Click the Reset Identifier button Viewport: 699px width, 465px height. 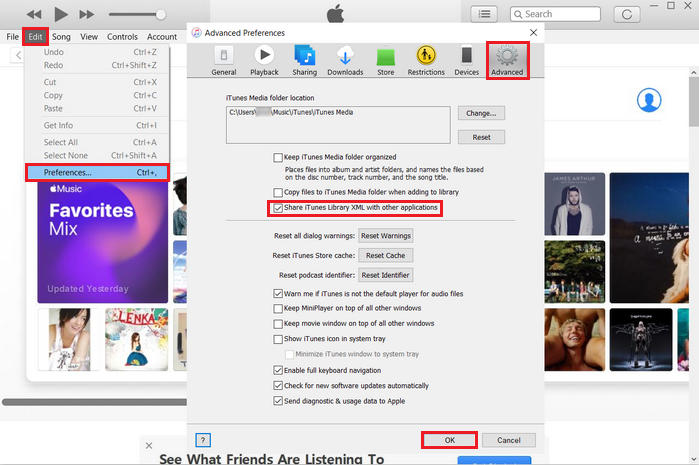point(386,275)
